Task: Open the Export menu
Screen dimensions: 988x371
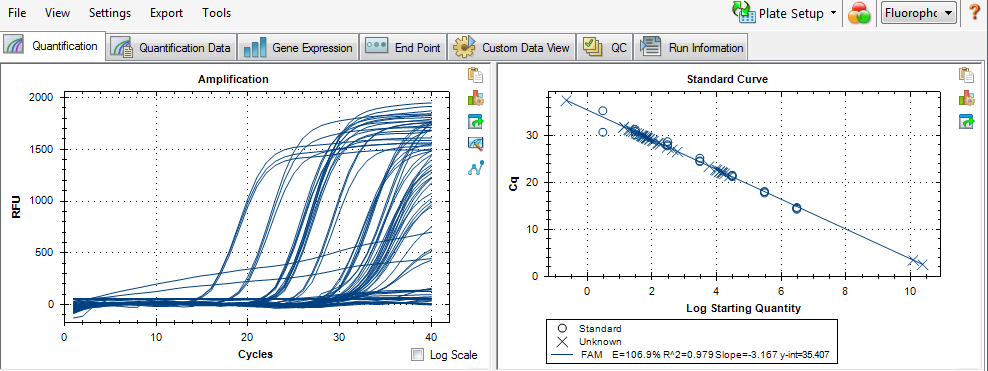Action: click(x=166, y=13)
